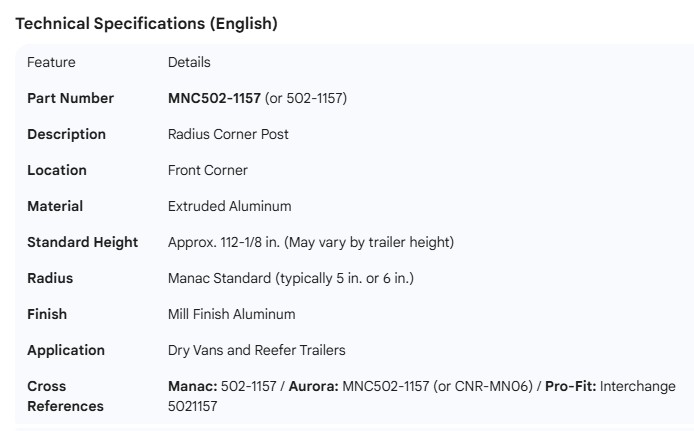
Task: Select the Application row label
Action: [x=66, y=350]
